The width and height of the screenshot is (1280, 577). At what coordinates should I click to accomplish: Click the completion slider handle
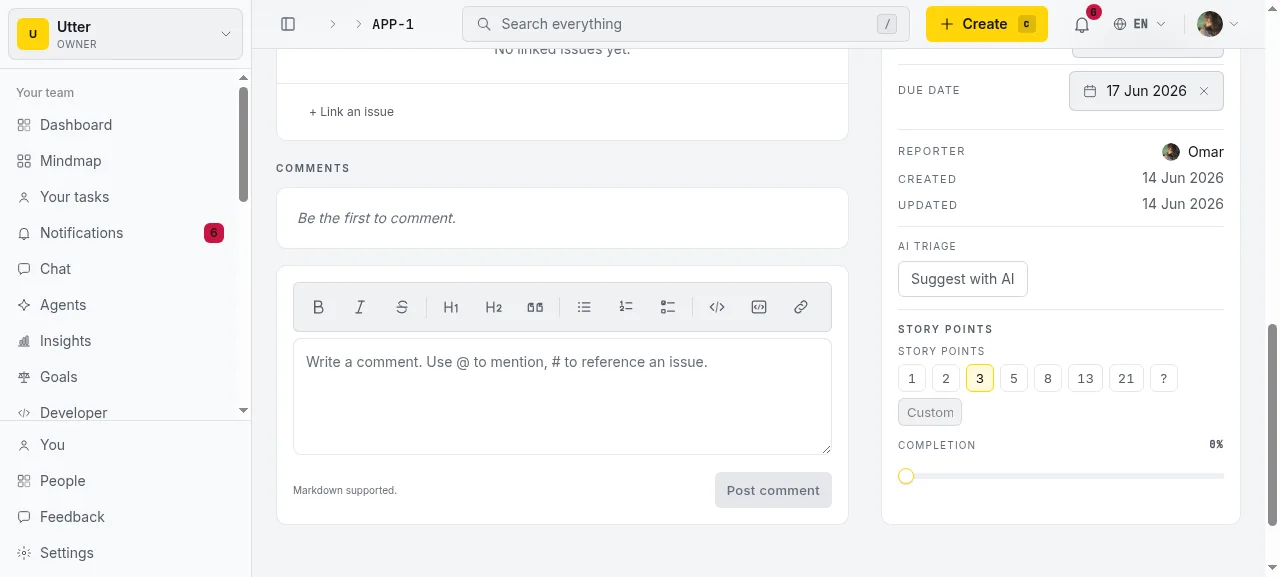point(906,476)
